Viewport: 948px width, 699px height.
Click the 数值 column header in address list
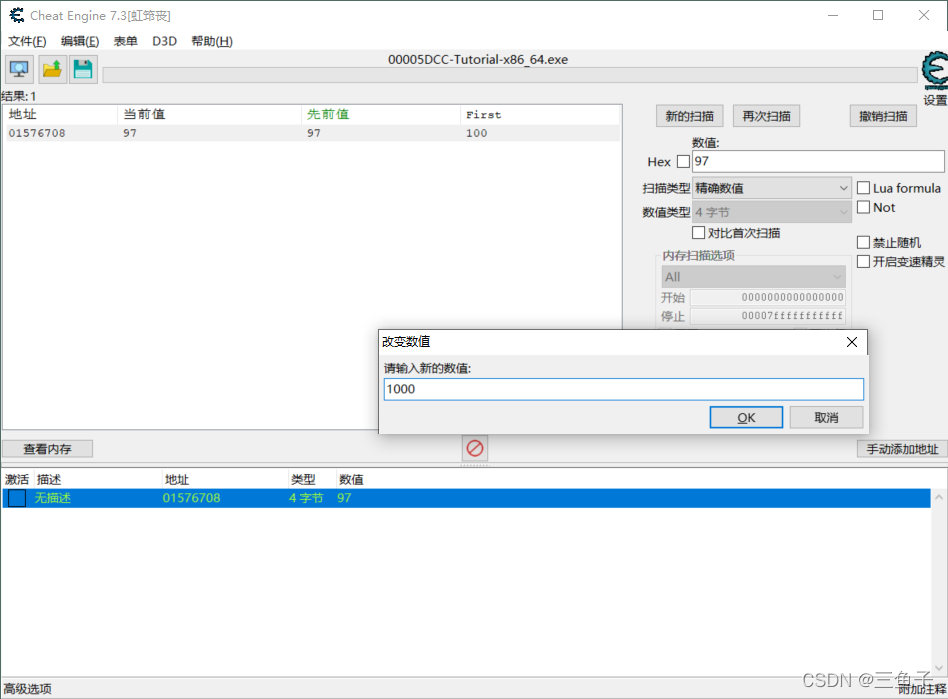pos(351,480)
